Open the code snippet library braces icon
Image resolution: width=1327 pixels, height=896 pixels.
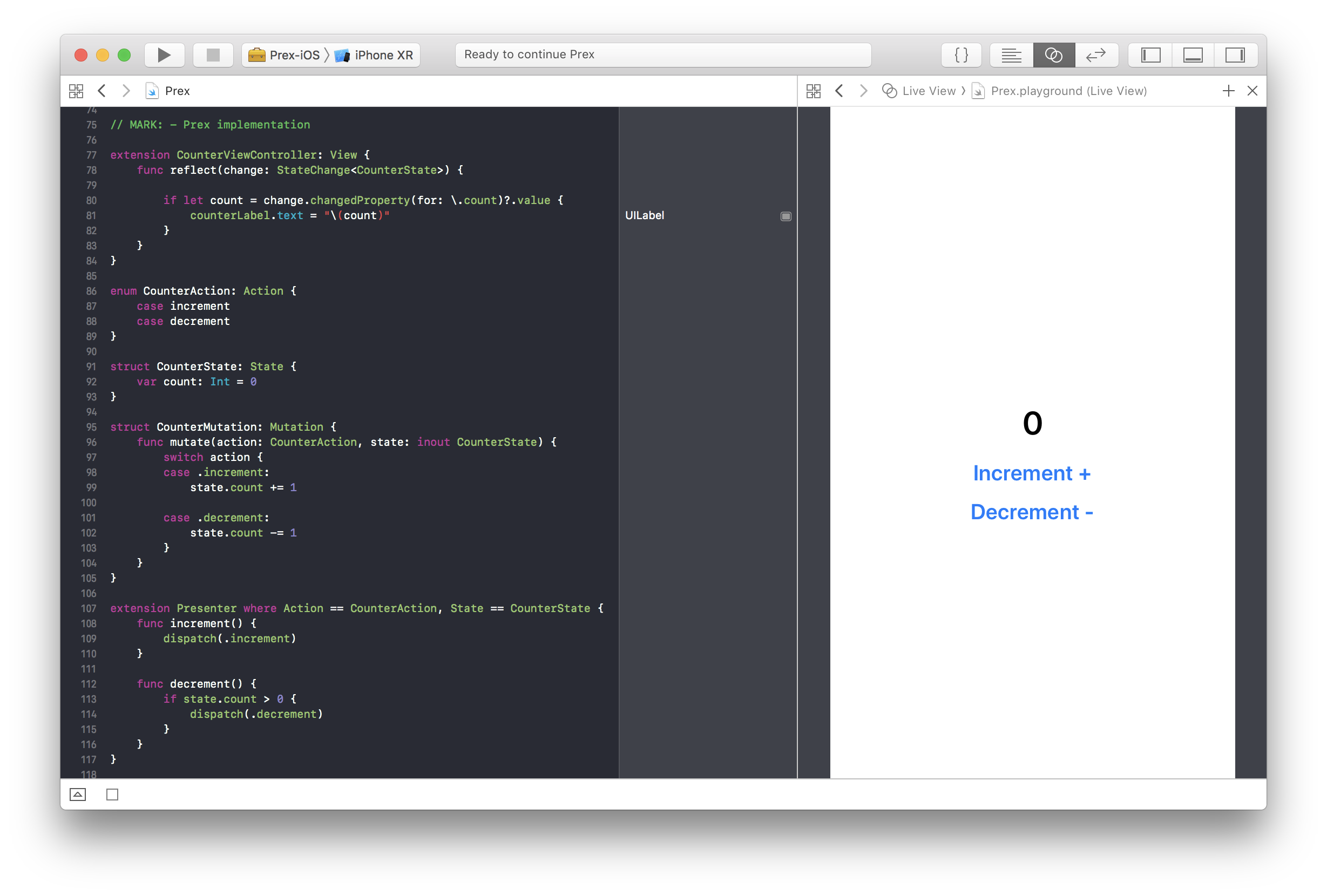coord(961,55)
